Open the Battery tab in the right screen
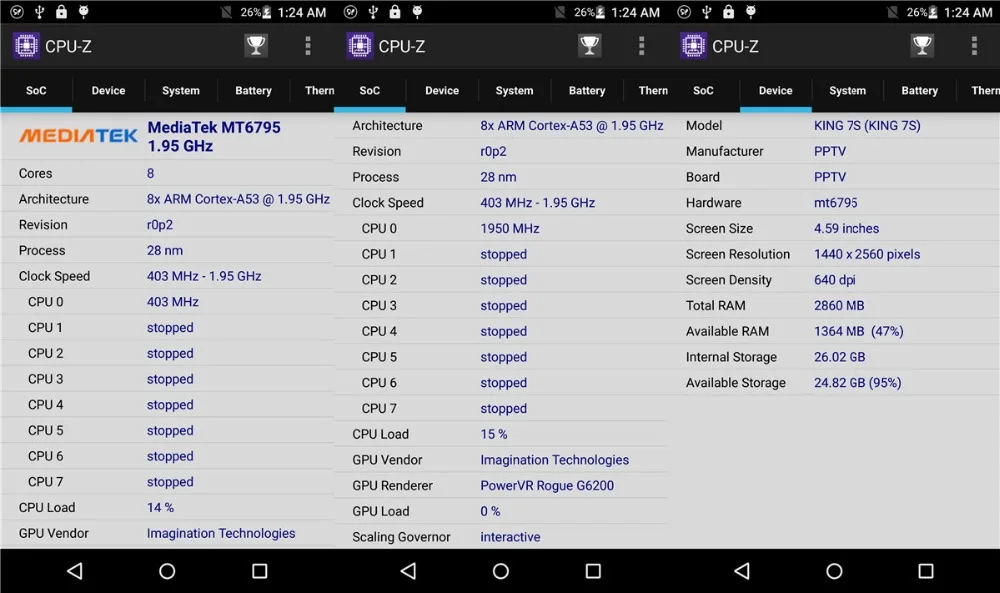The image size is (1000, 593). [x=920, y=91]
